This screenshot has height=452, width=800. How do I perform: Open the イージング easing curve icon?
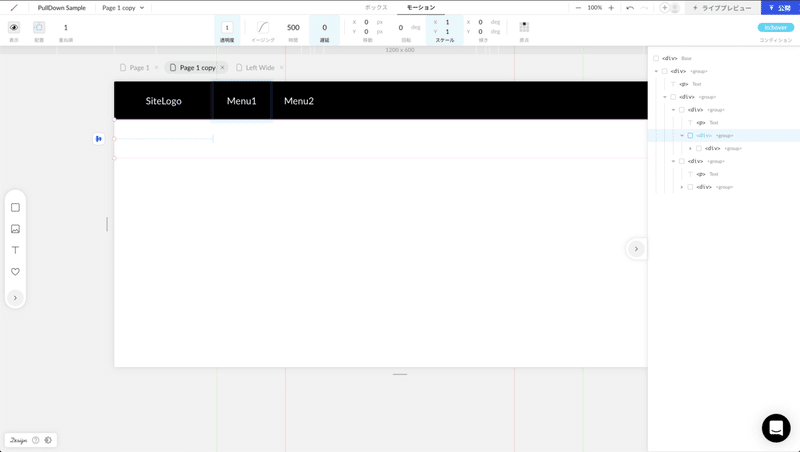point(263,28)
